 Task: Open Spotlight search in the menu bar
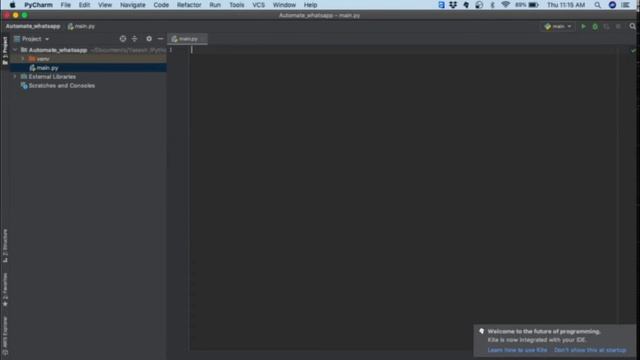click(x=598, y=5)
